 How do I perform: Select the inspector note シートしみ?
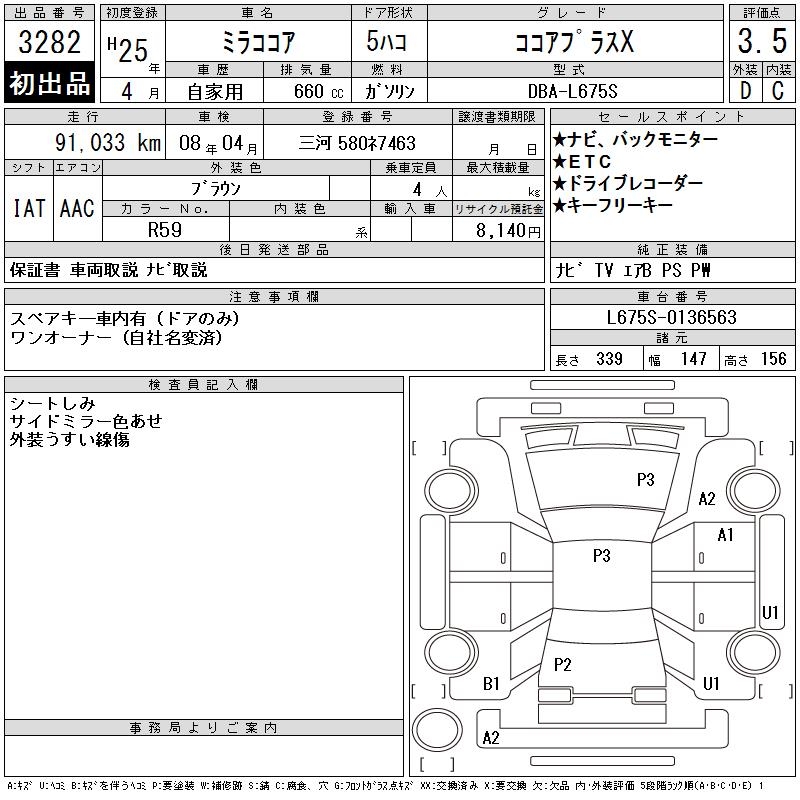point(53,404)
